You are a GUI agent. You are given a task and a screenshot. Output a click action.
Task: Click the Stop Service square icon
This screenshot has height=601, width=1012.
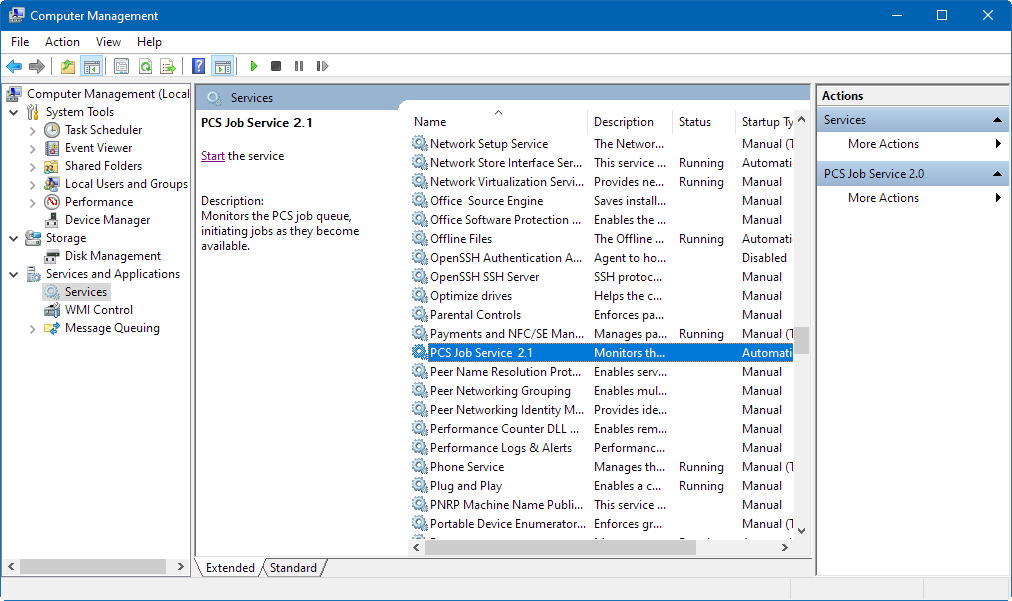(x=276, y=66)
